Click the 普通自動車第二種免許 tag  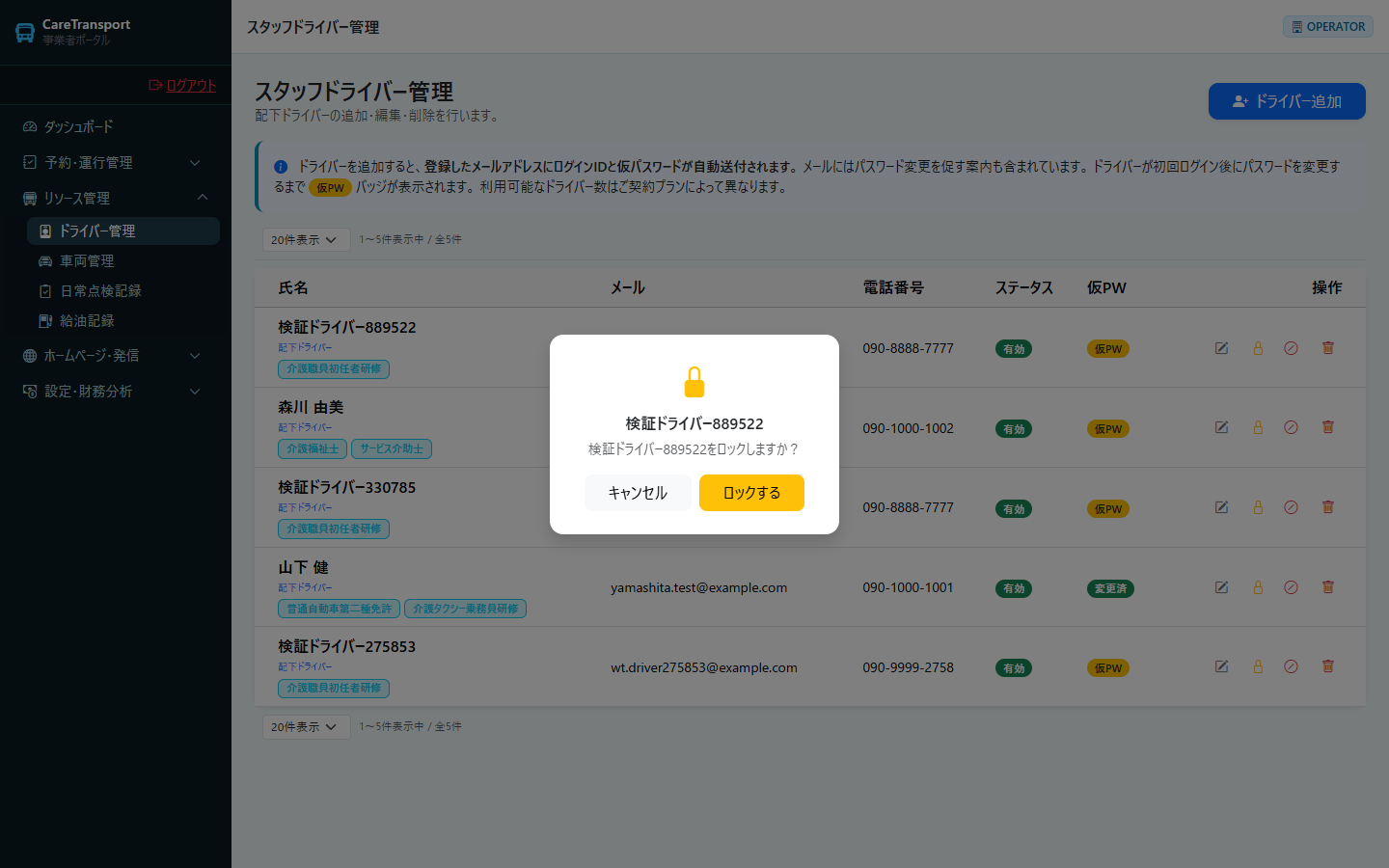pos(339,609)
